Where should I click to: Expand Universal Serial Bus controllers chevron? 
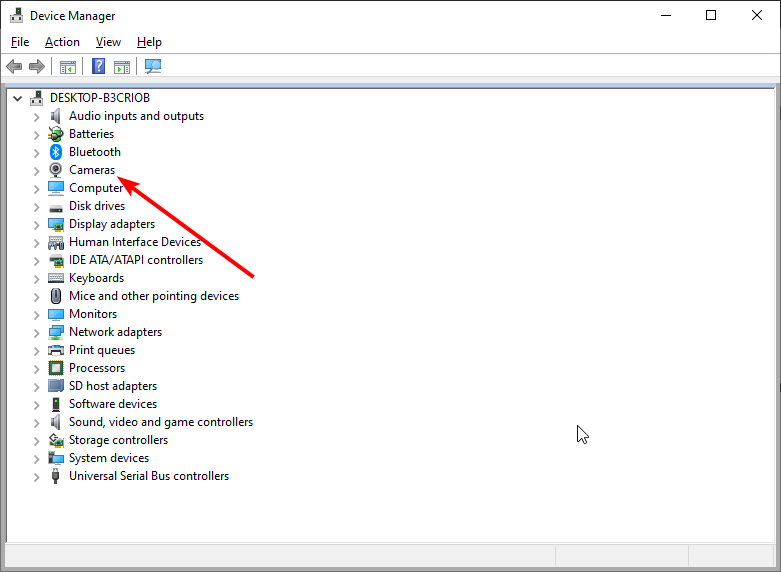tap(36, 477)
